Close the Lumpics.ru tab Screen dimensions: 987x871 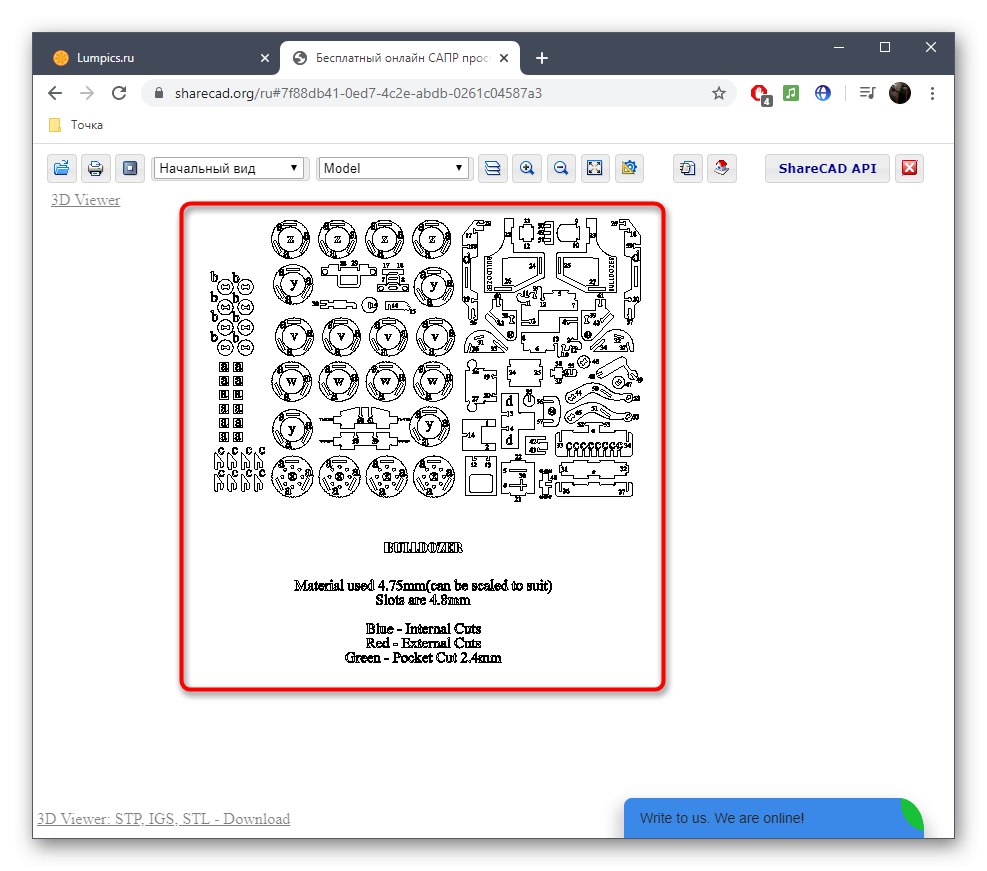click(265, 58)
